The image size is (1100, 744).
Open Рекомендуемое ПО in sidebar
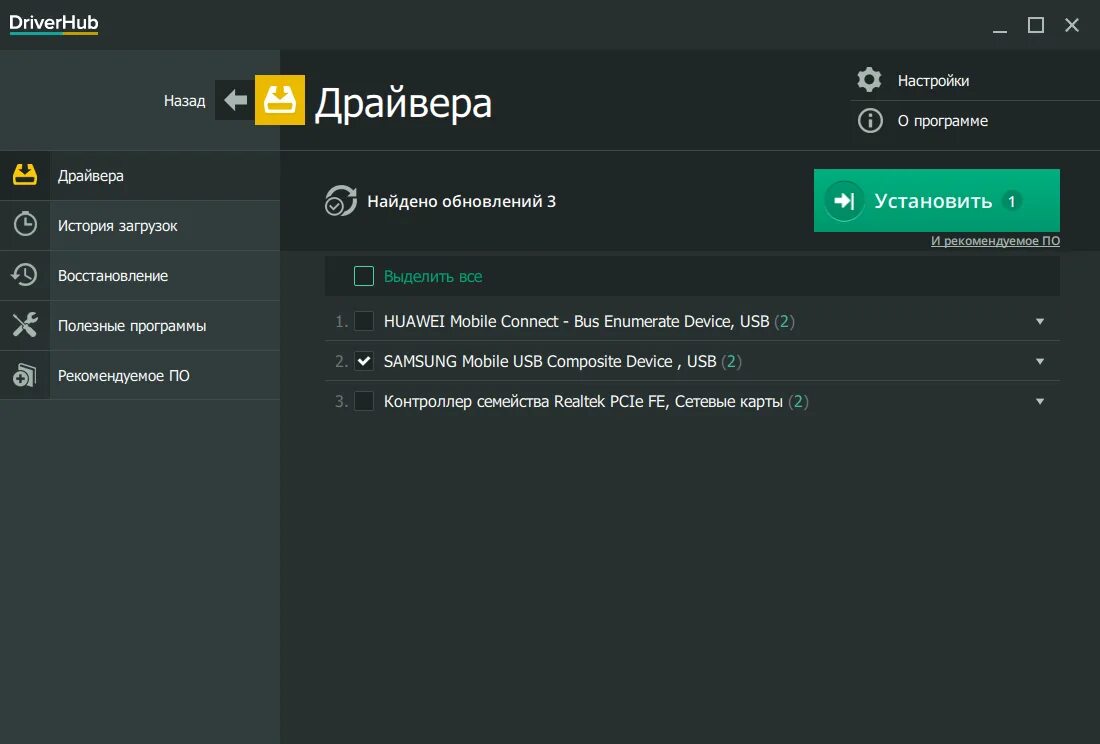coord(140,375)
